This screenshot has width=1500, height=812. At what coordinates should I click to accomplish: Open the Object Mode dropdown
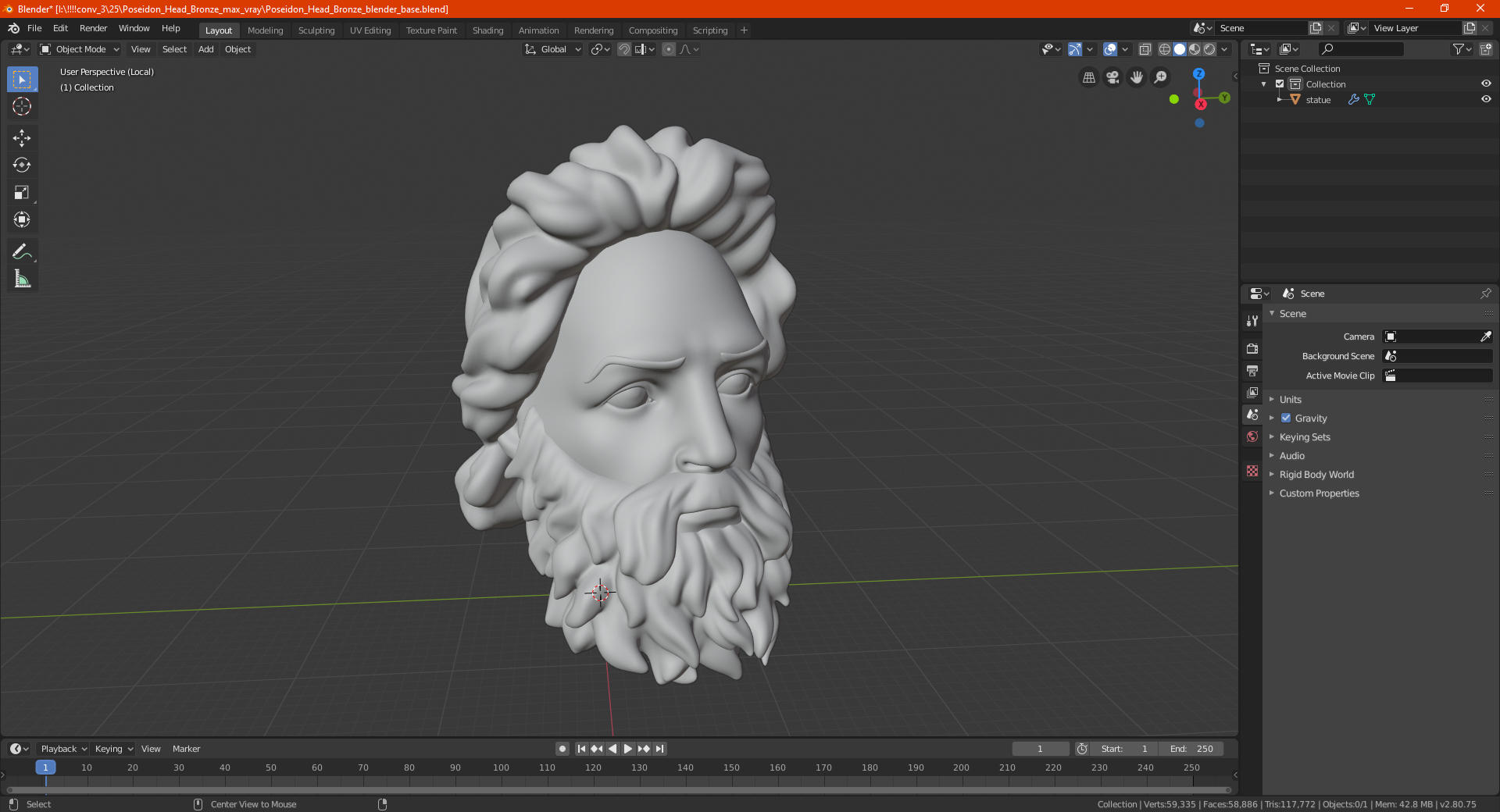tap(80, 49)
